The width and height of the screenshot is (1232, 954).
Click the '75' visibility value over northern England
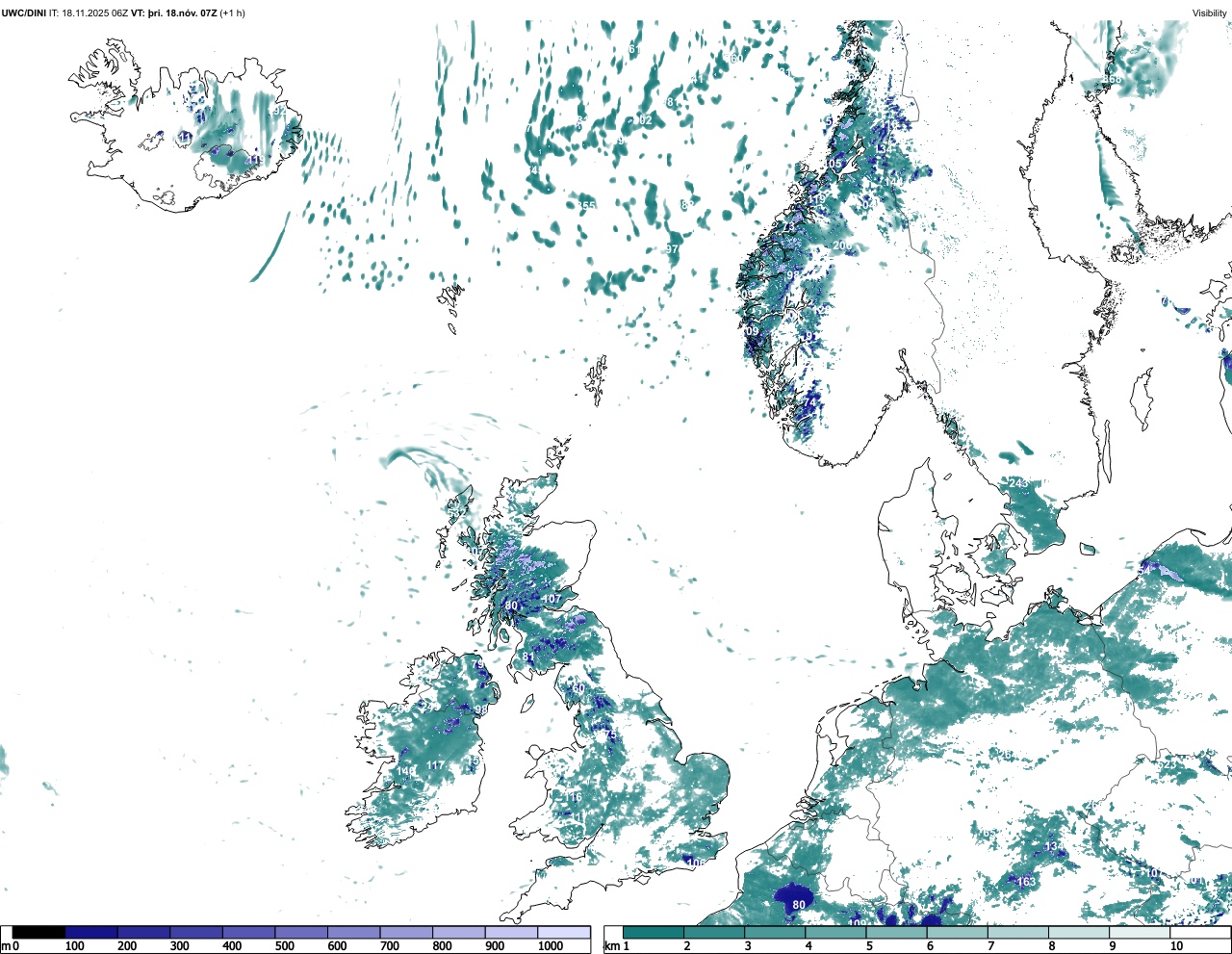click(x=610, y=735)
